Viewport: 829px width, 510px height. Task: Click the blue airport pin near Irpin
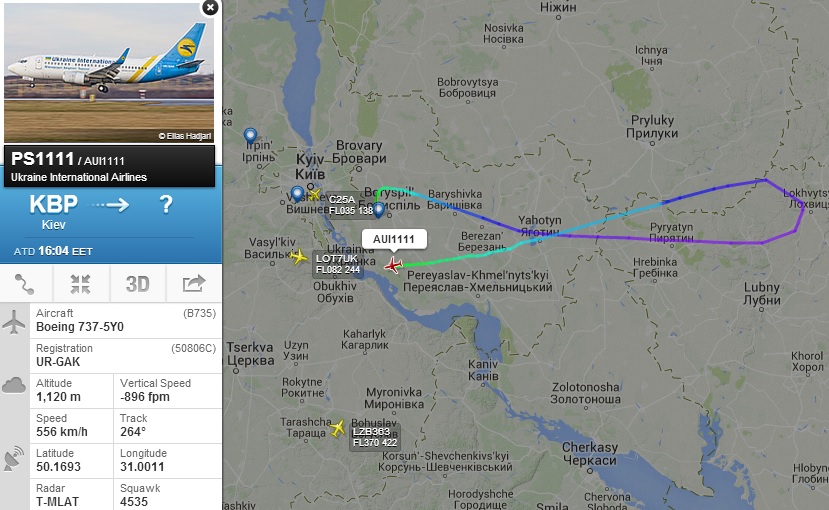coord(250,137)
